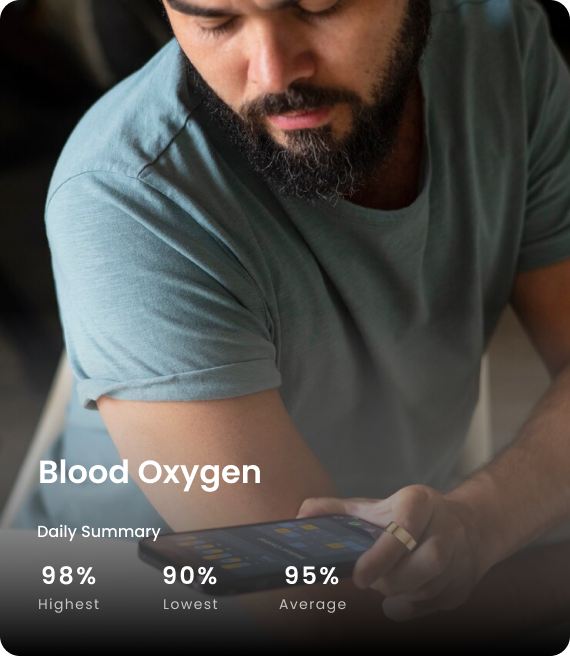The width and height of the screenshot is (570, 656).
Task: Select the Daily Summary label
Action: [99, 532]
